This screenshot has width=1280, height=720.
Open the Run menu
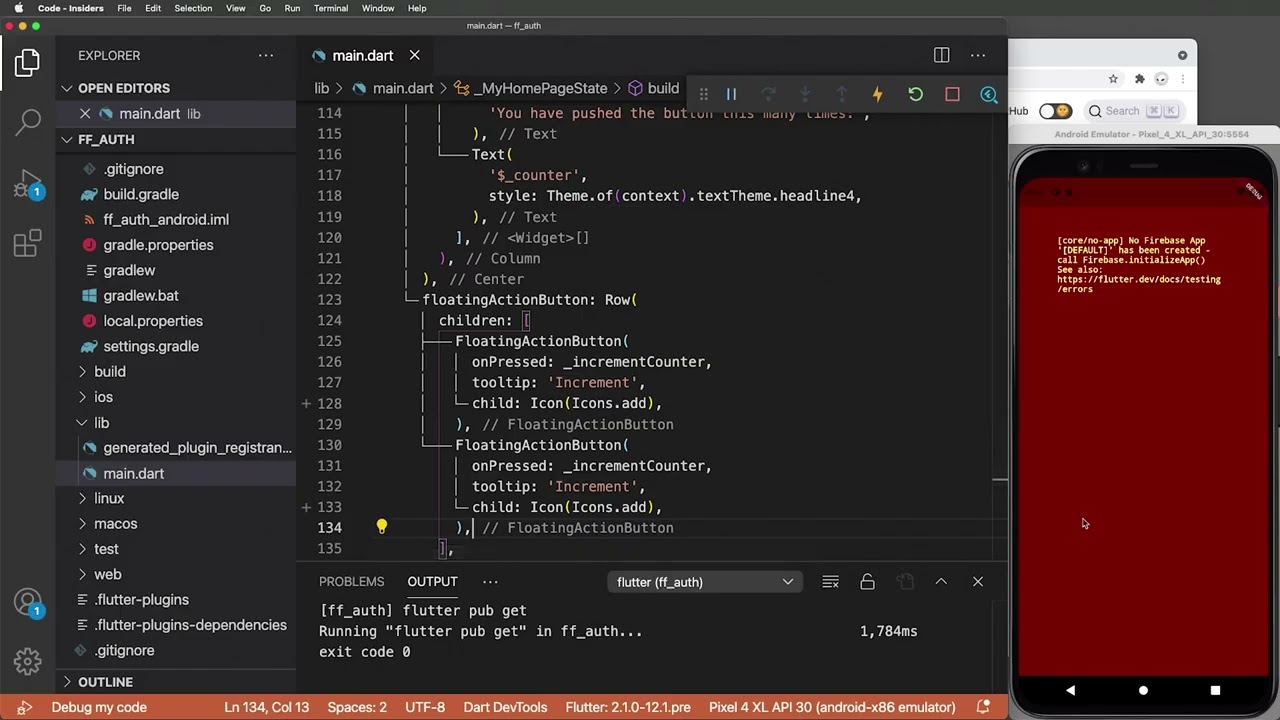[292, 8]
